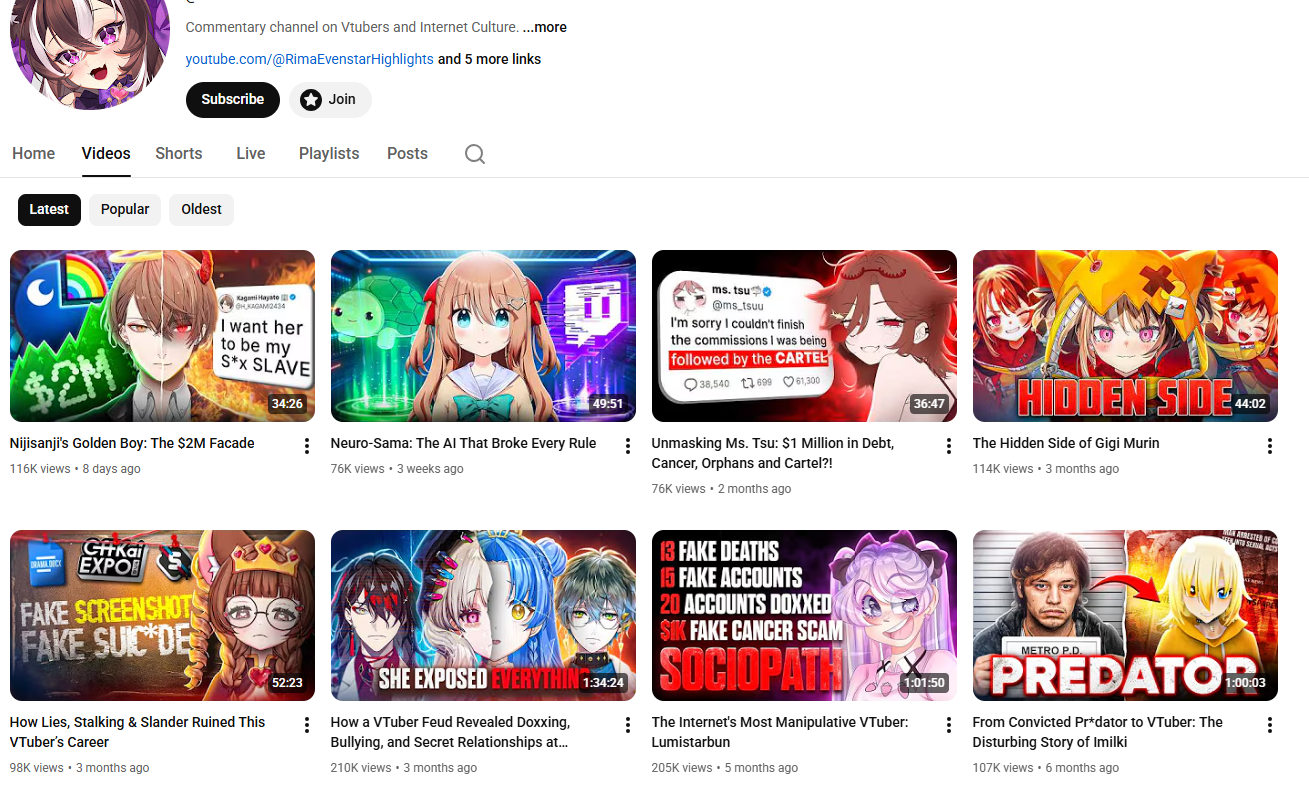Image resolution: width=1309 pixels, height=796 pixels.
Task: Select the Videos tab
Action: click(x=106, y=153)
